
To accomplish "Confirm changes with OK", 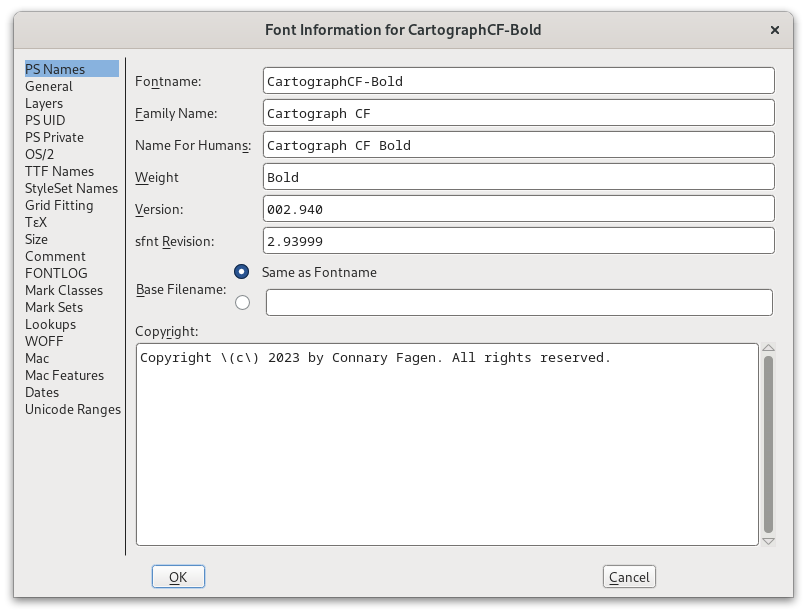I will (177, 576).
